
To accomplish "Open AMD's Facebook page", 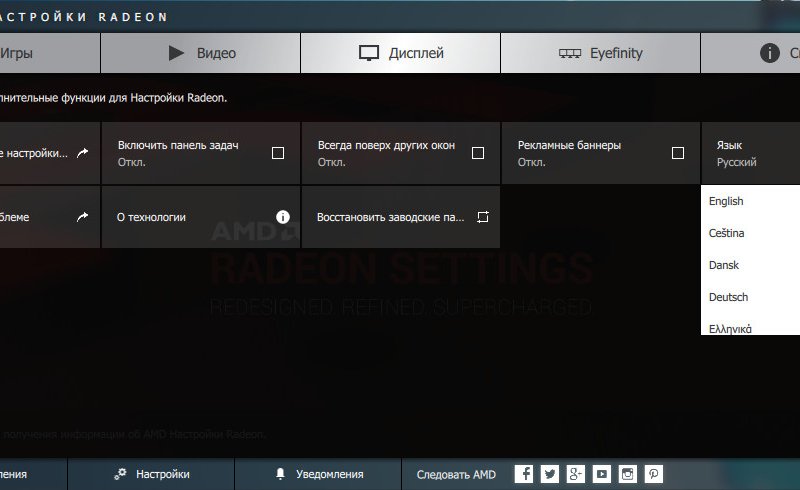I will [523, 474].
